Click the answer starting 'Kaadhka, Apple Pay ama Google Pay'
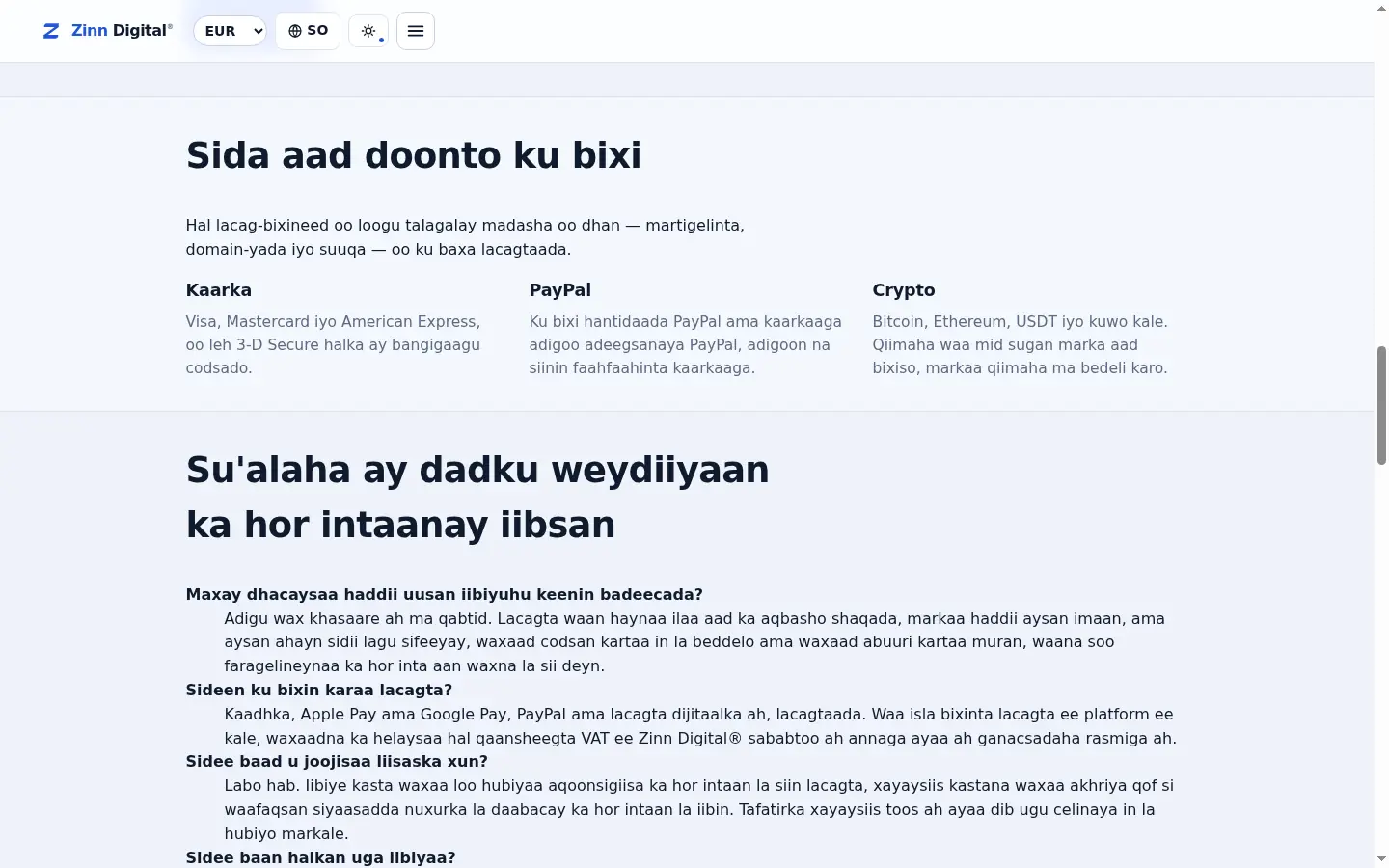The image size is (1389, 868). pos(700,726)
